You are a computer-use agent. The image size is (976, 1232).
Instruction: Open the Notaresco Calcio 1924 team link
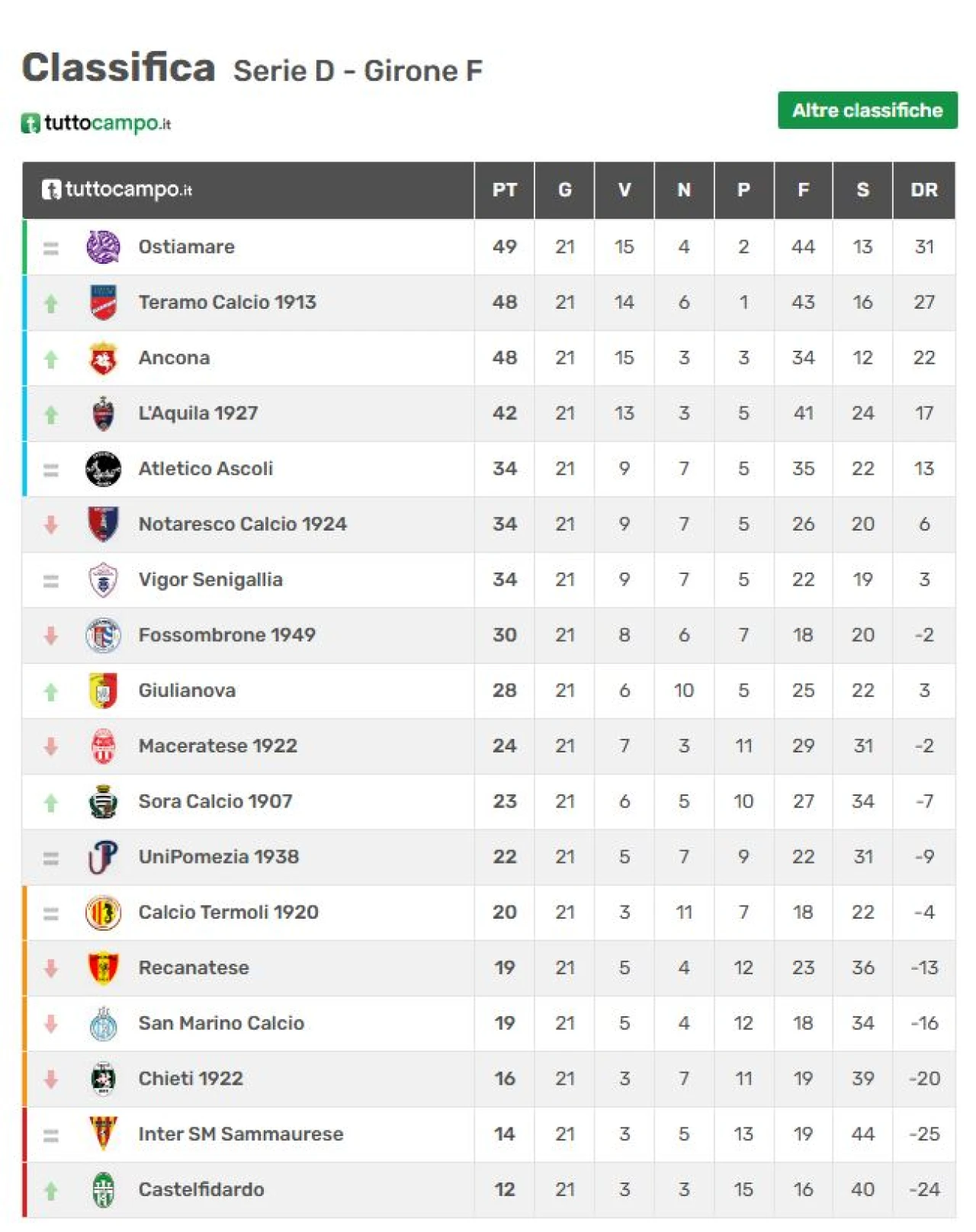[x=242, y=525]
